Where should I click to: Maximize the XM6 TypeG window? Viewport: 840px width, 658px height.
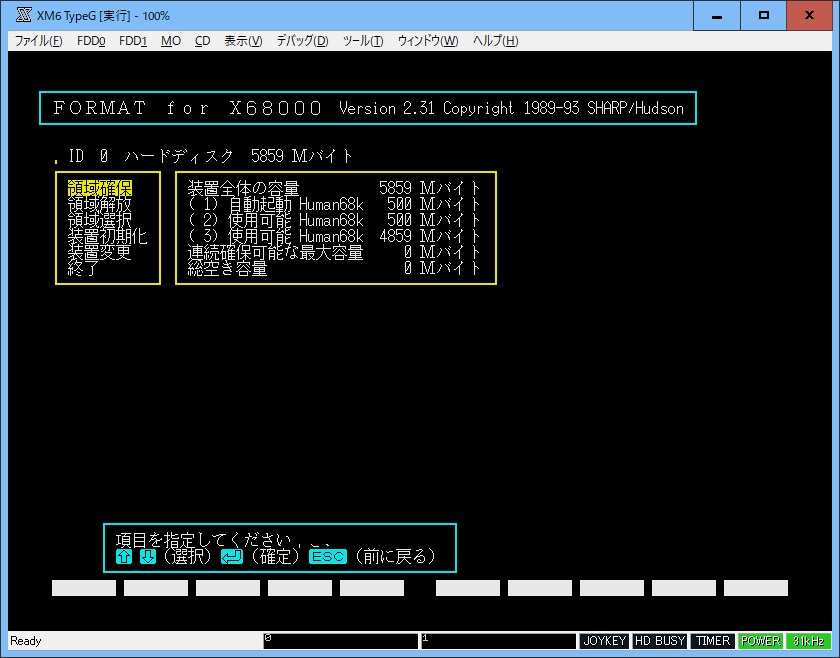point(763,16)
